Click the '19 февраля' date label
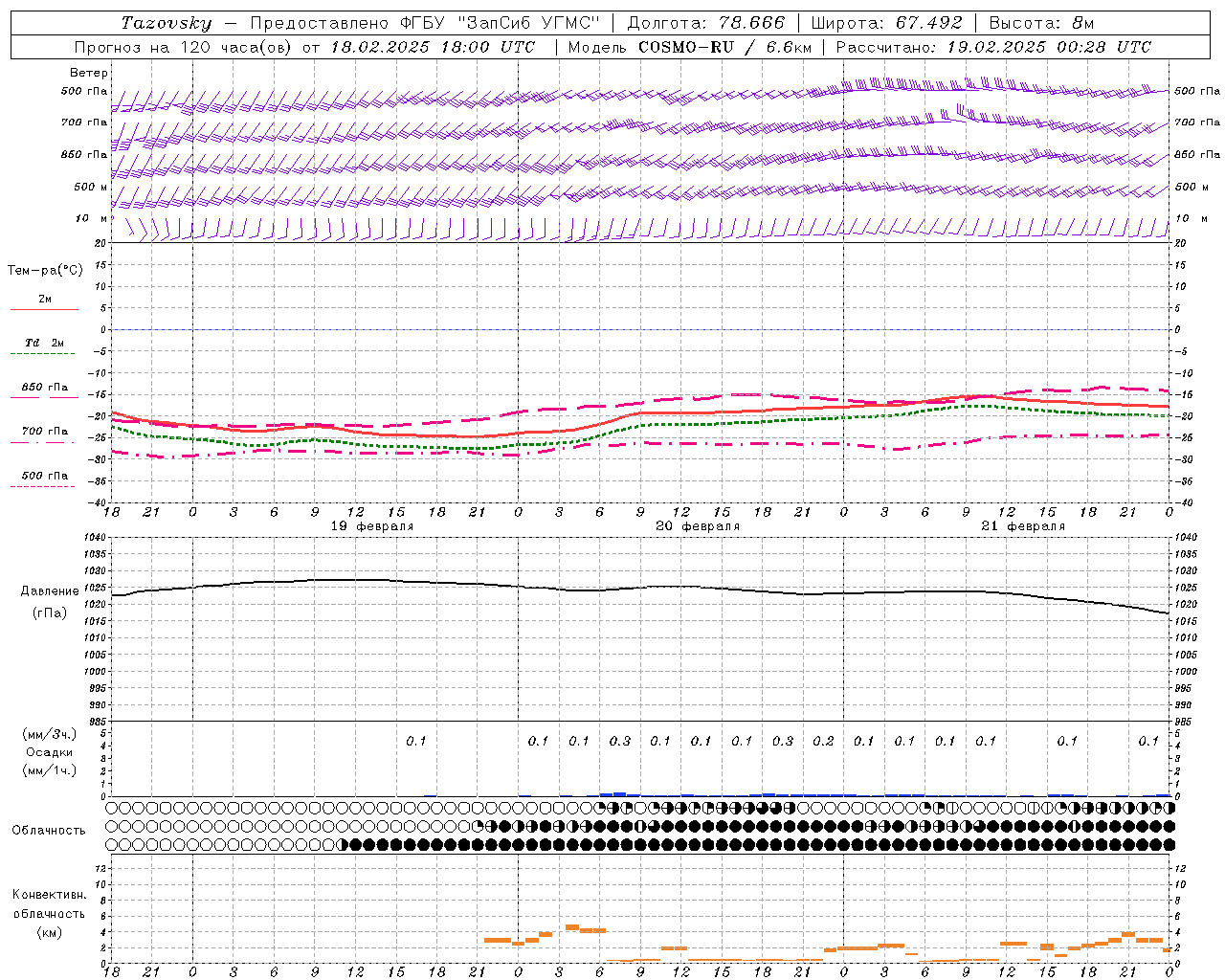Screen dimensions: 1225x980 click(372, 526)
